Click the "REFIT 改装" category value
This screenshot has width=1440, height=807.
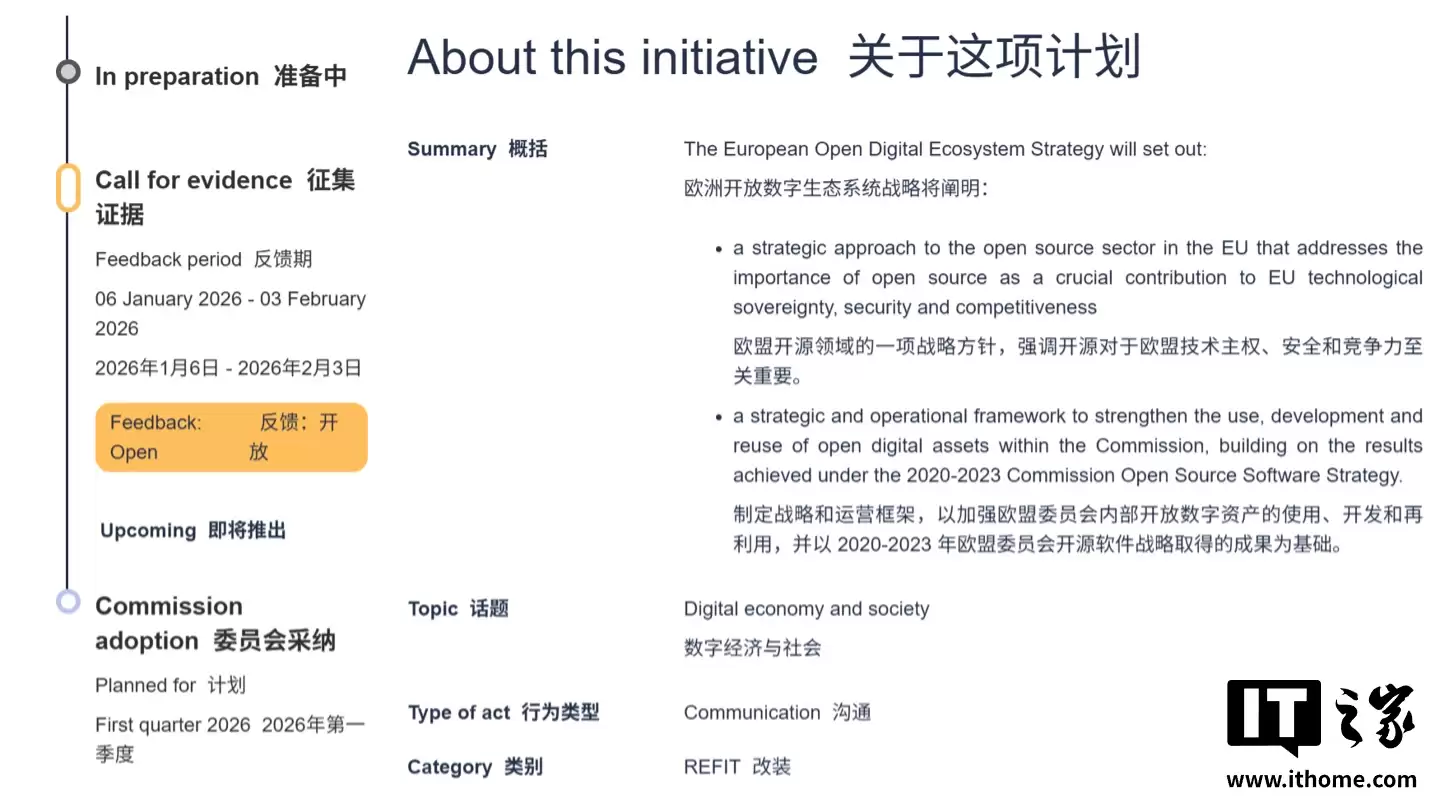point(738,766)
